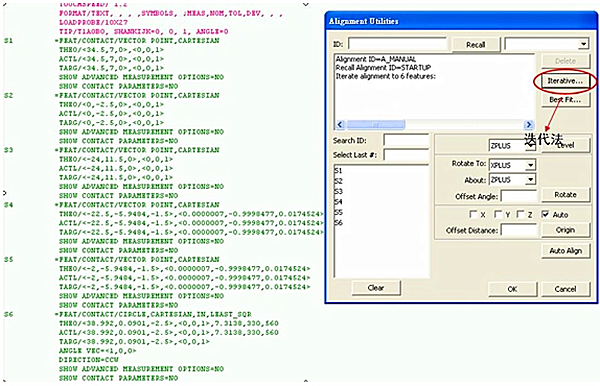Click the Rotate button

coord(565,195)
